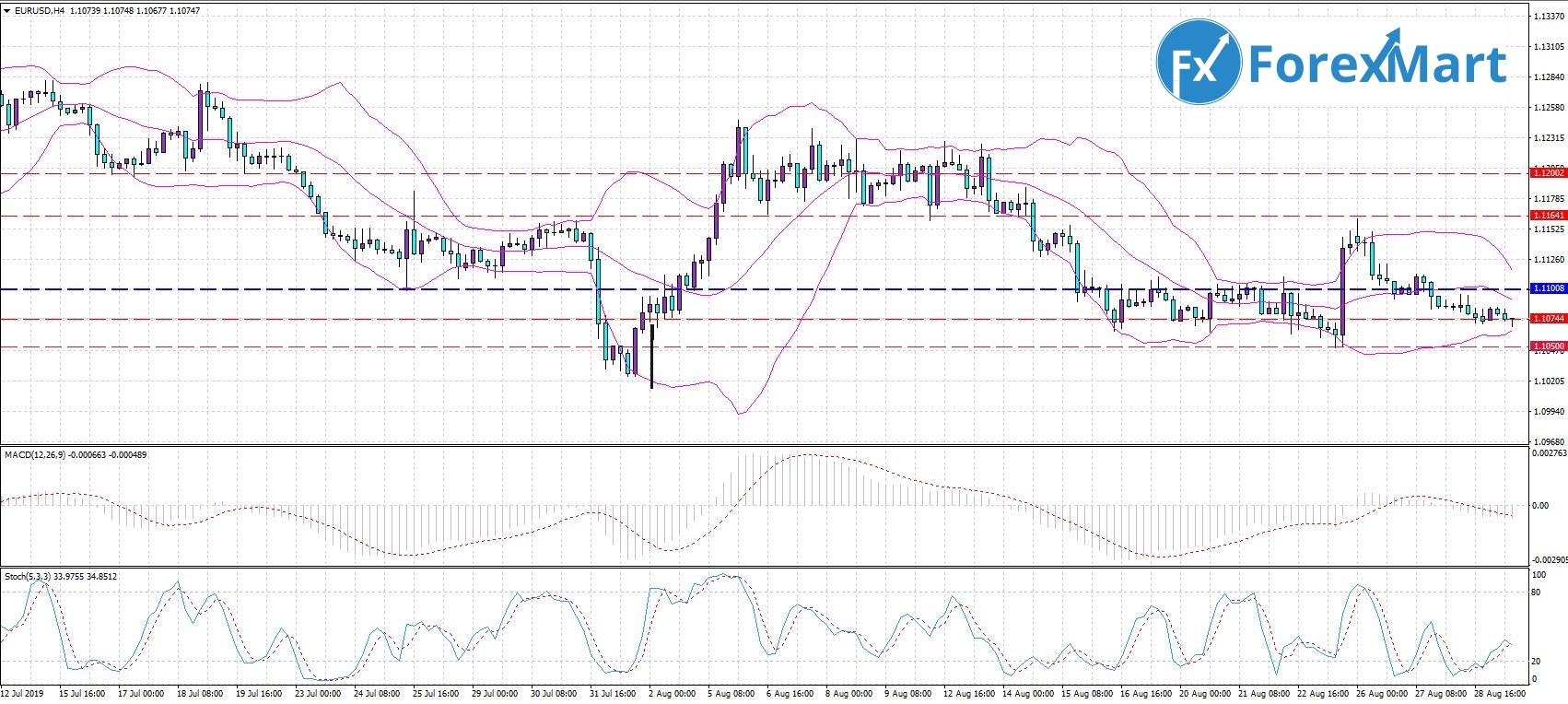Click the 12 Jul 2019 date on time axis
Image resolution: width=1568 pixels, height=704 pixels.
pyautogui.click(x=22, y=694)
